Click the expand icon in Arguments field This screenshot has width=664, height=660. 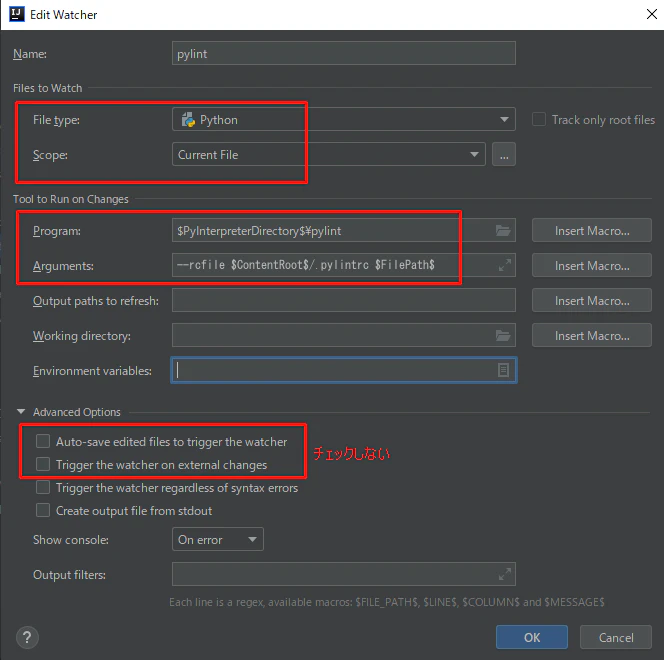[x=504, y=265]
